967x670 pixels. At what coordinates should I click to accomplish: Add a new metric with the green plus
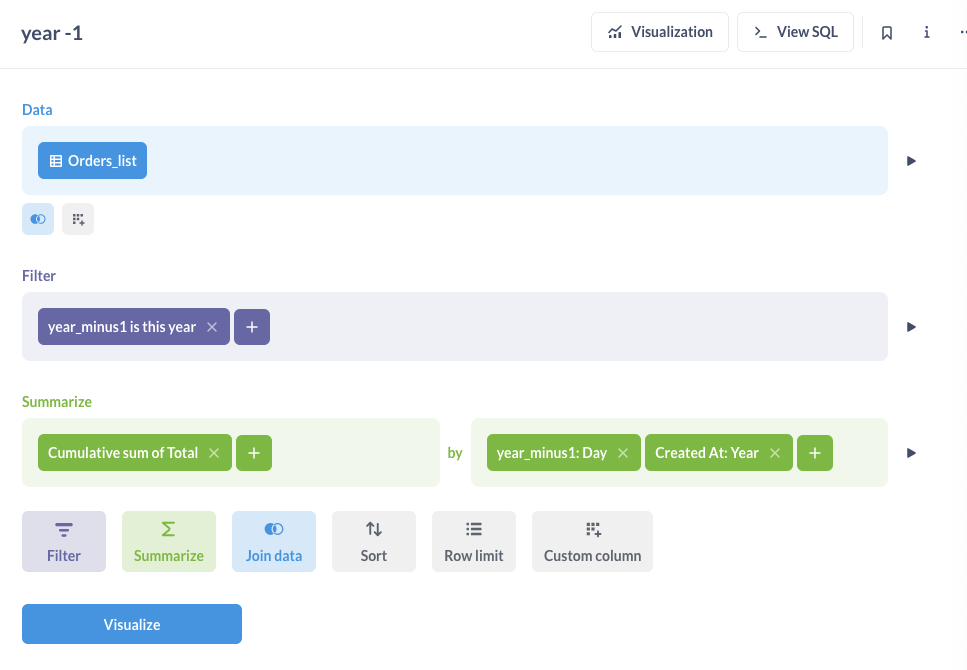click(x=254, y=453)
